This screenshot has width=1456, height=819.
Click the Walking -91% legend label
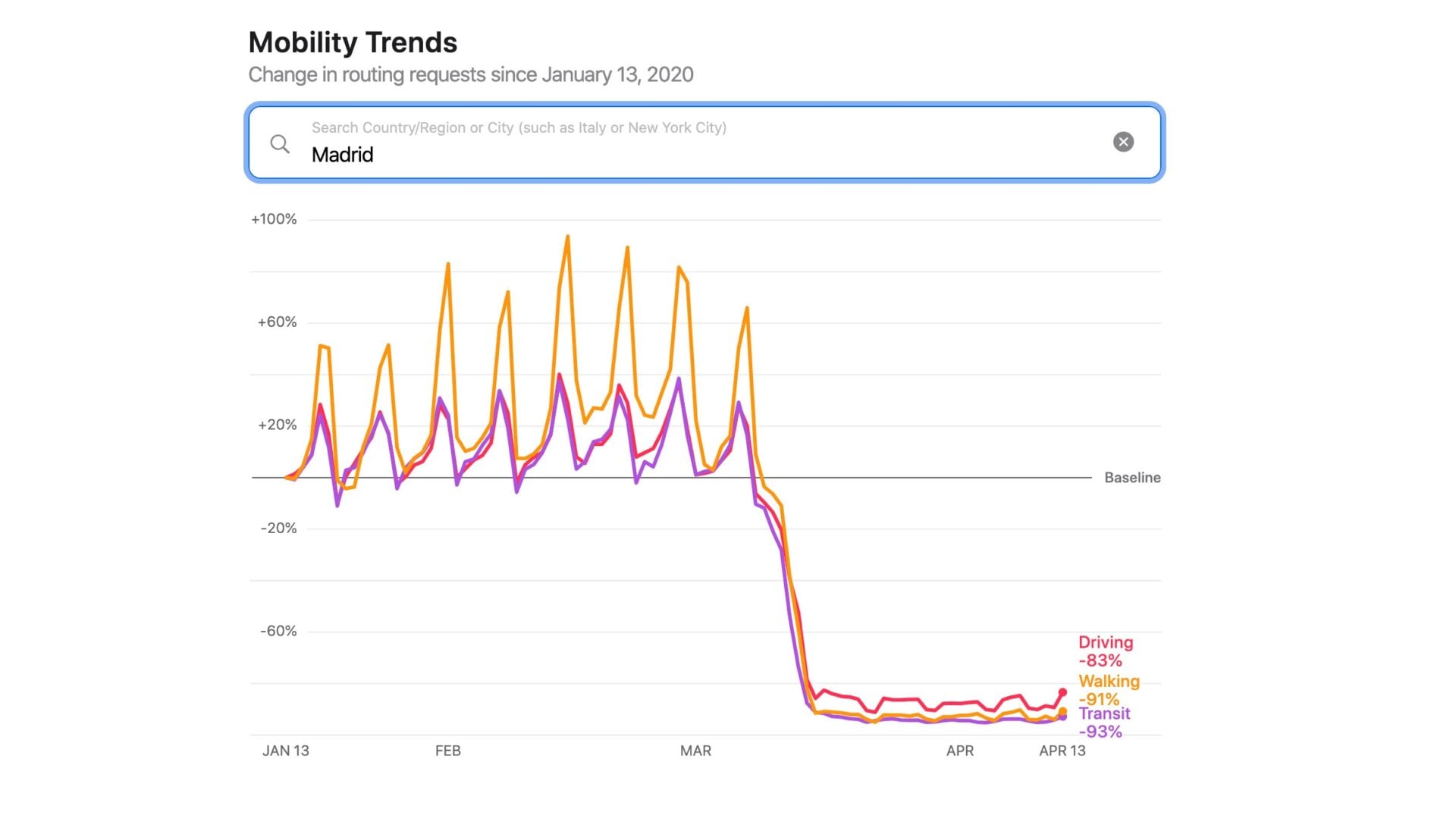pyautogui.click(x=1108, y=689)
